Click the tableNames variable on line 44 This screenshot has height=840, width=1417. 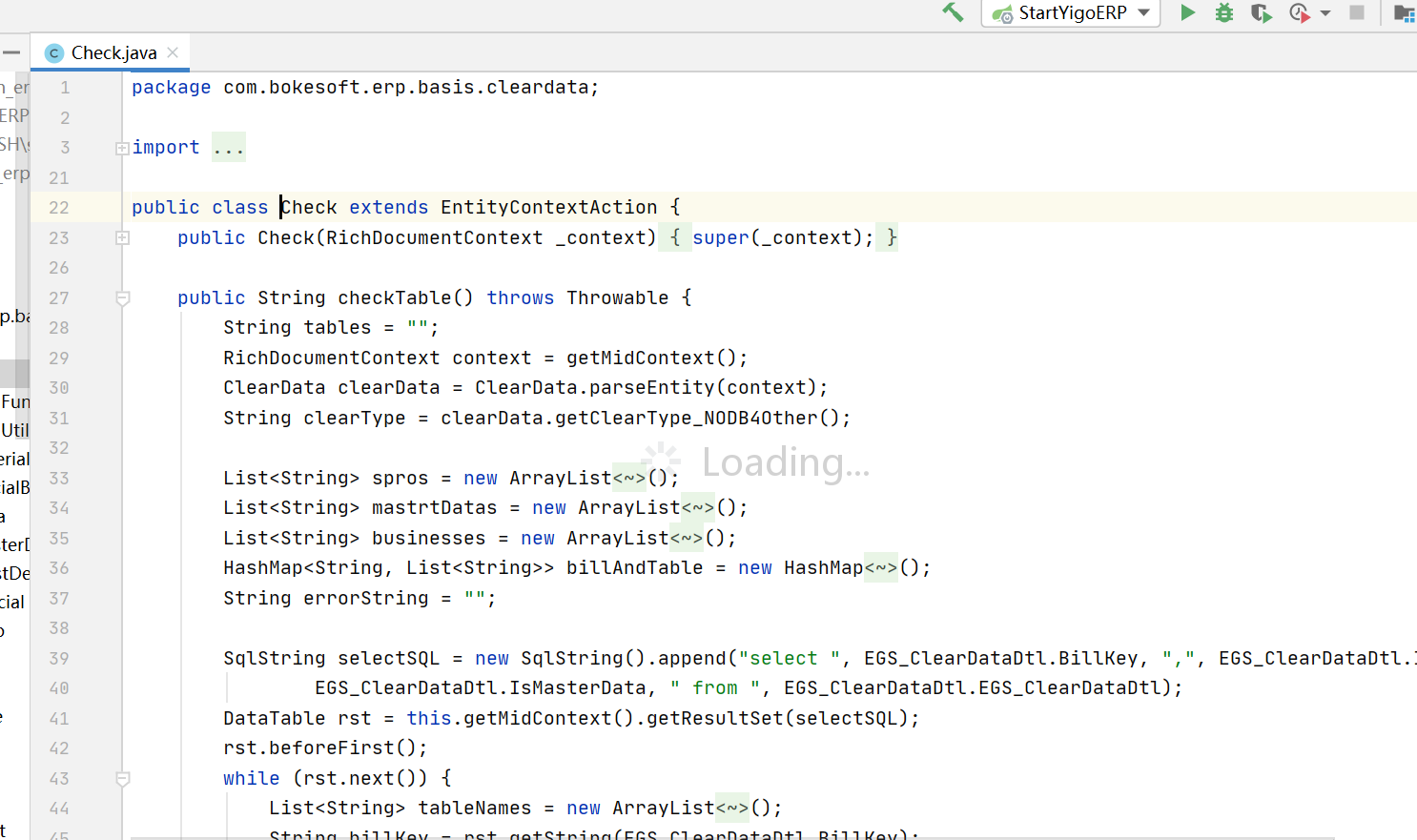click(475, 808)
